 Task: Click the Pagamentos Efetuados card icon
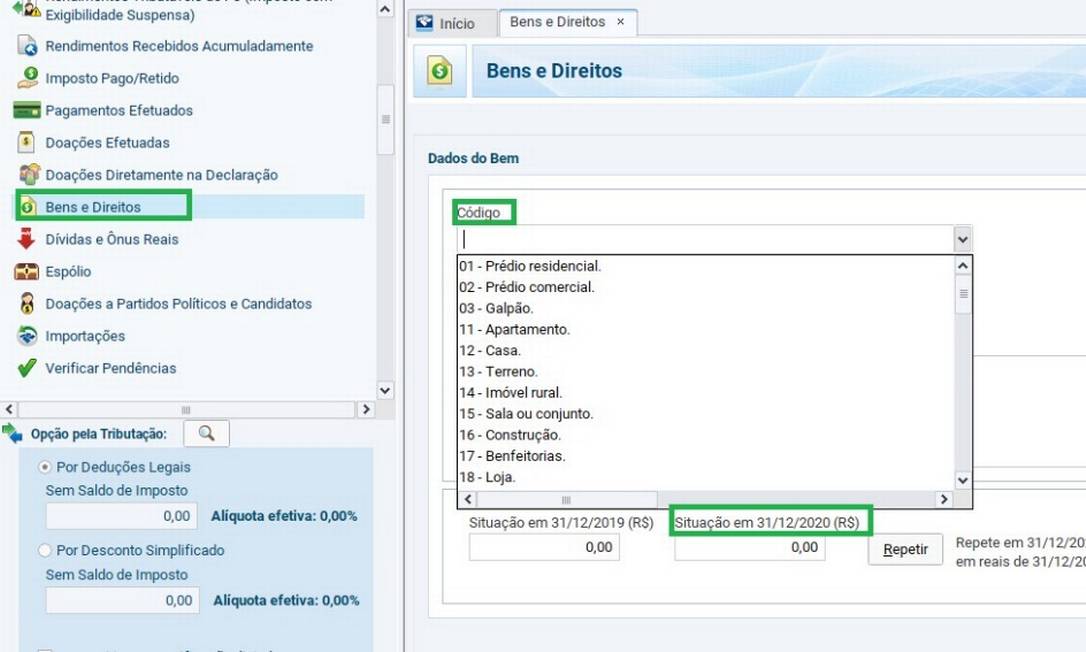point(28,110)
